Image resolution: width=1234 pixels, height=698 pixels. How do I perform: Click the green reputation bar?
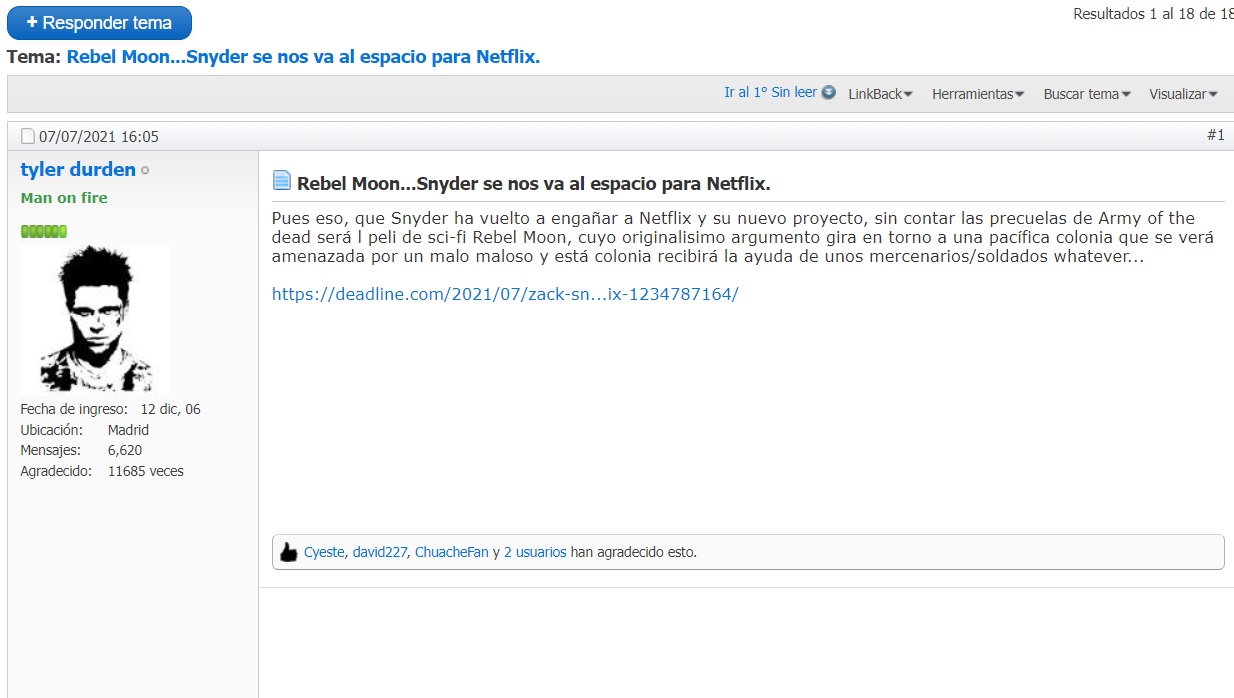coord(43,232)
